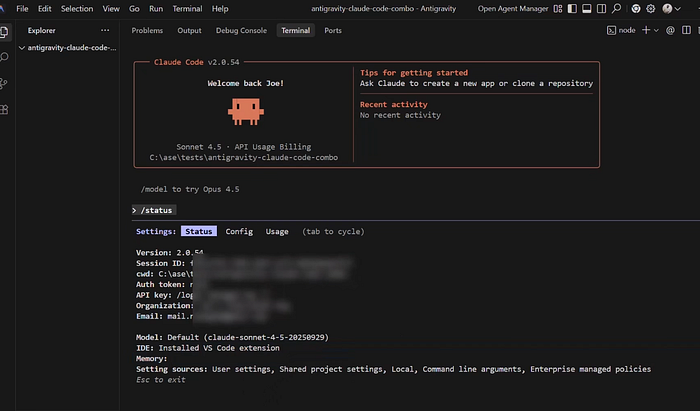Select the Config settings tab in Claude Code

tap(239, 231)
